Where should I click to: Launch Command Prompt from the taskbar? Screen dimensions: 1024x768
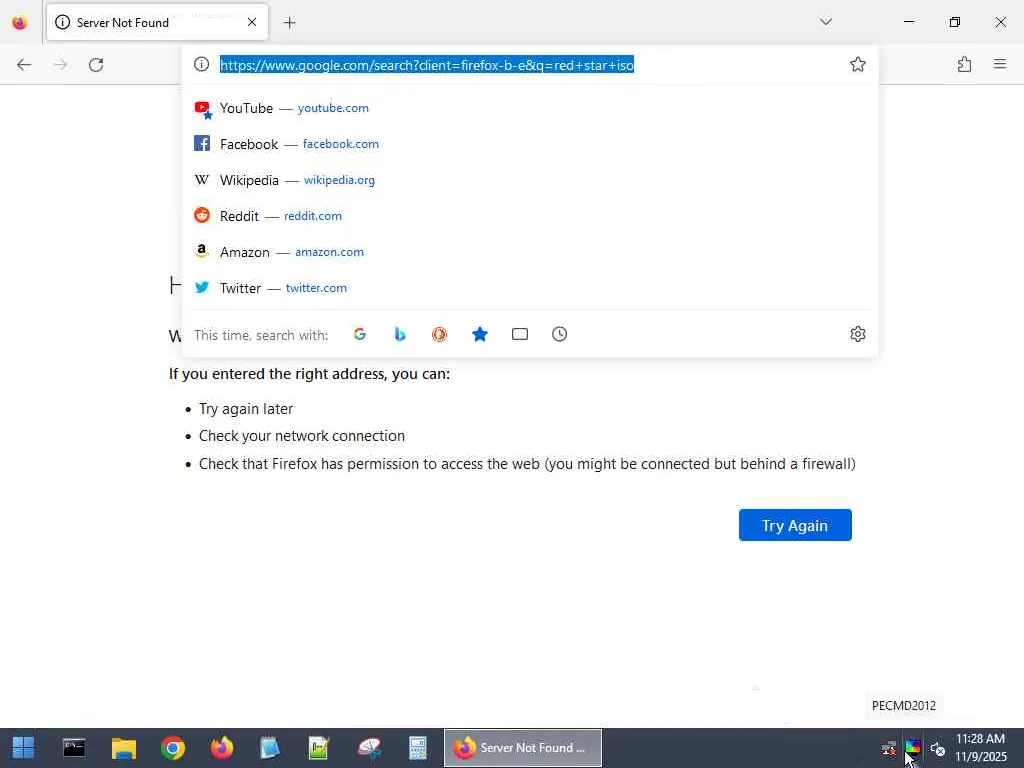click(x=74, y=748)
